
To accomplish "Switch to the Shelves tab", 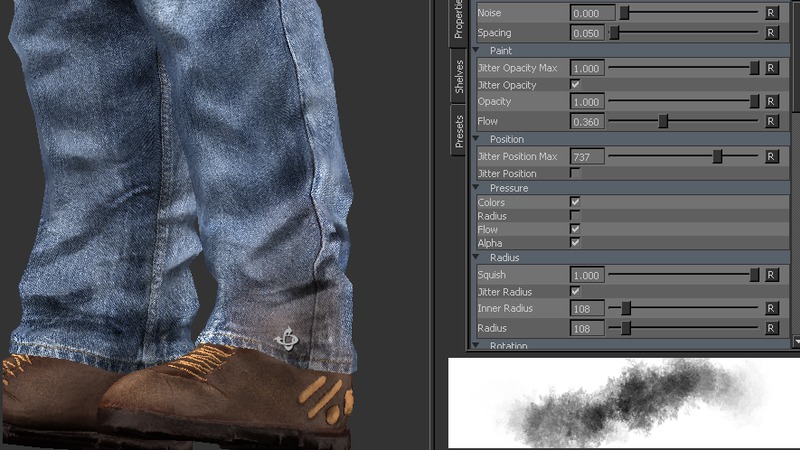I will pos(459,76).
